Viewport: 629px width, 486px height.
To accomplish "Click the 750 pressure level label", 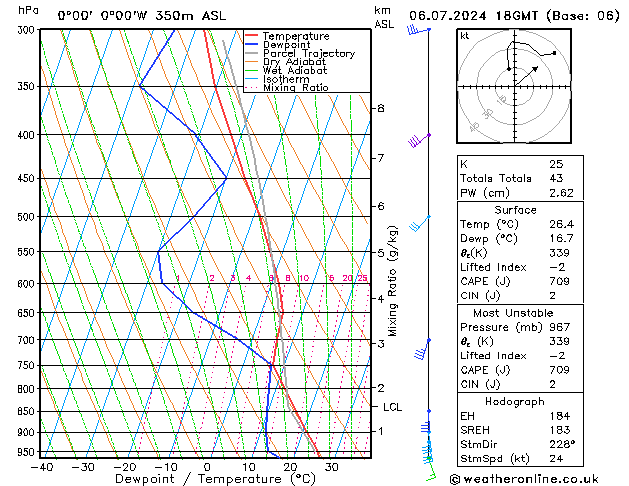I will pos(28,366).
